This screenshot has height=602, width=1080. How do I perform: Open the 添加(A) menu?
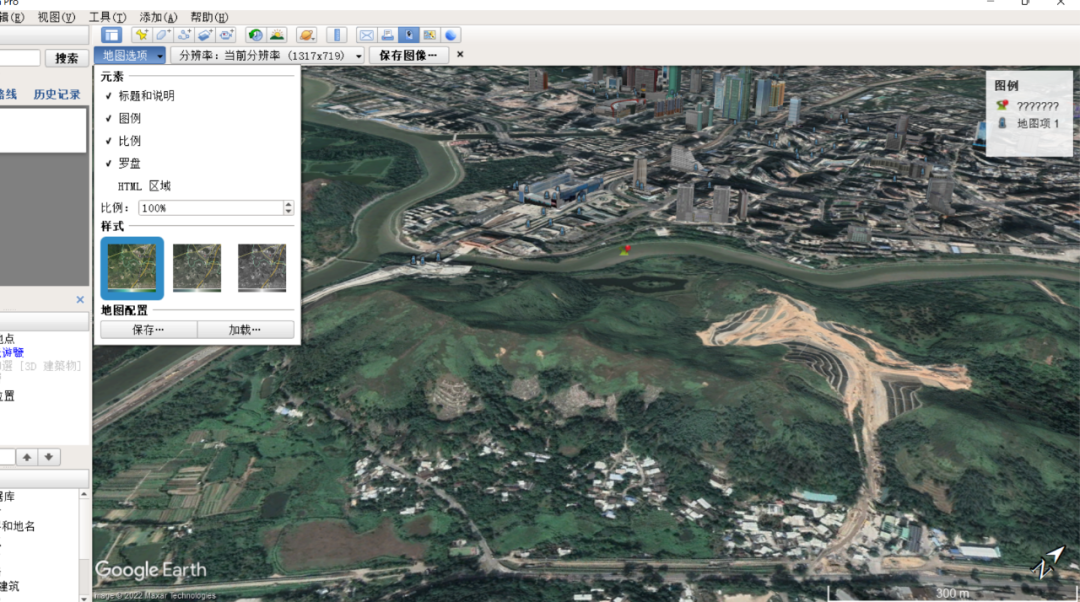158,17
